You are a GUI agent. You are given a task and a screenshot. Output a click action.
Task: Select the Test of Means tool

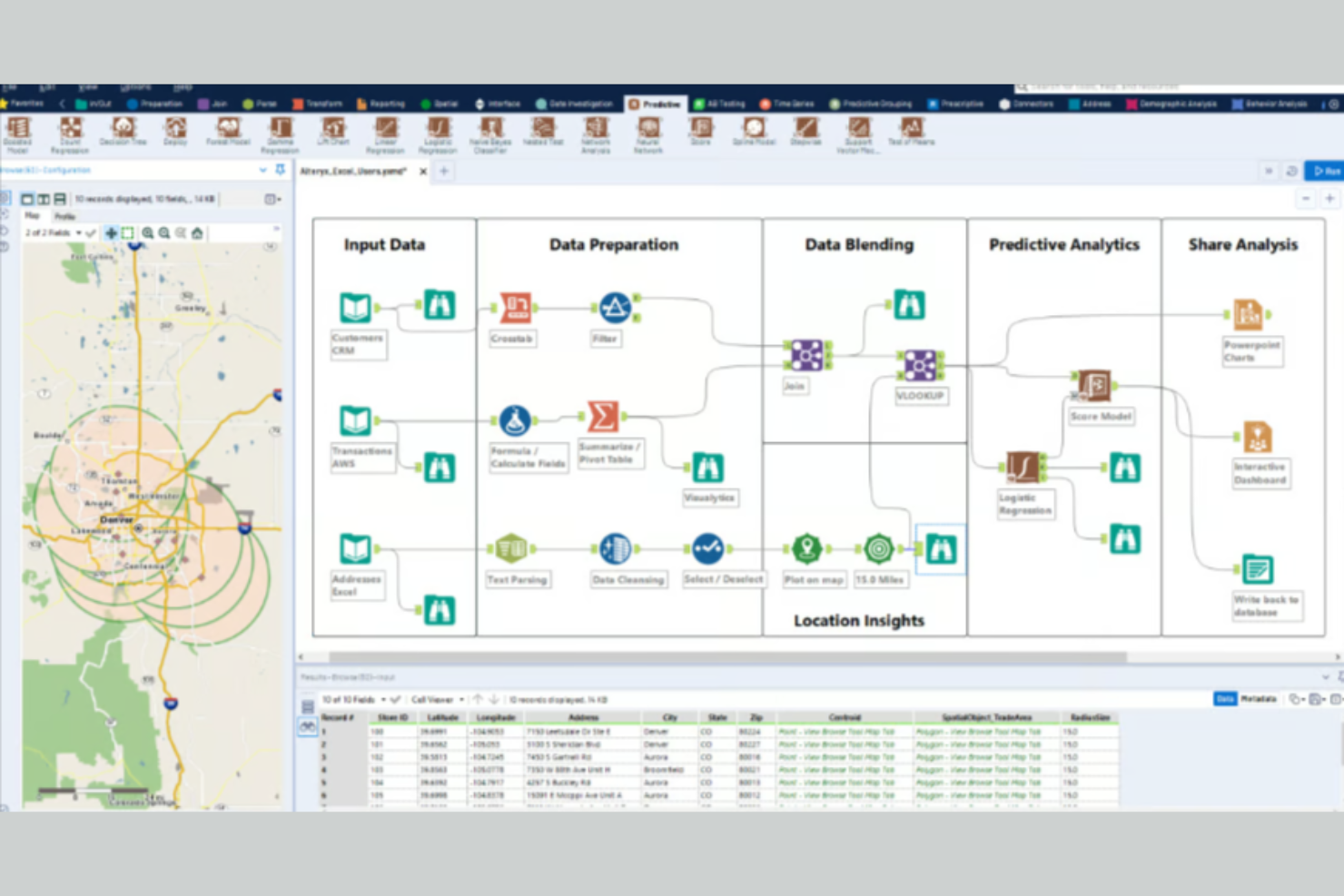911,132
